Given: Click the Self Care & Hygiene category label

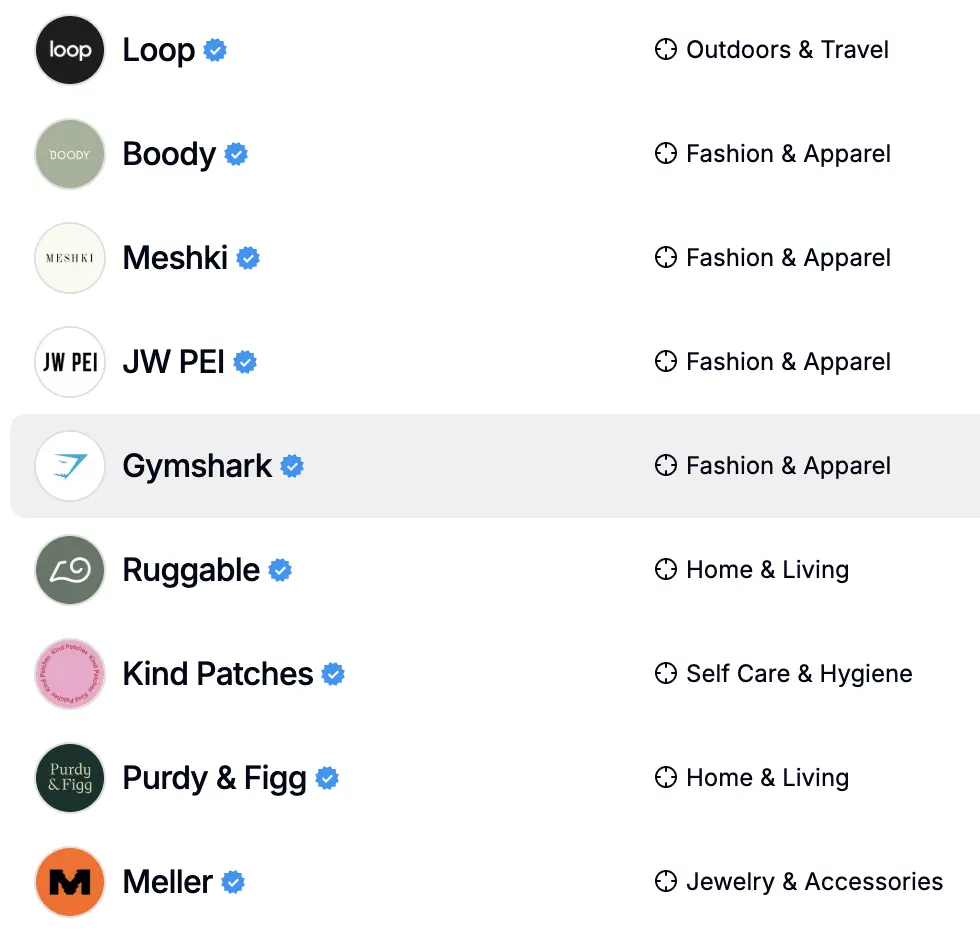Looking at the screenshot, I should click(x=799, y=674).
